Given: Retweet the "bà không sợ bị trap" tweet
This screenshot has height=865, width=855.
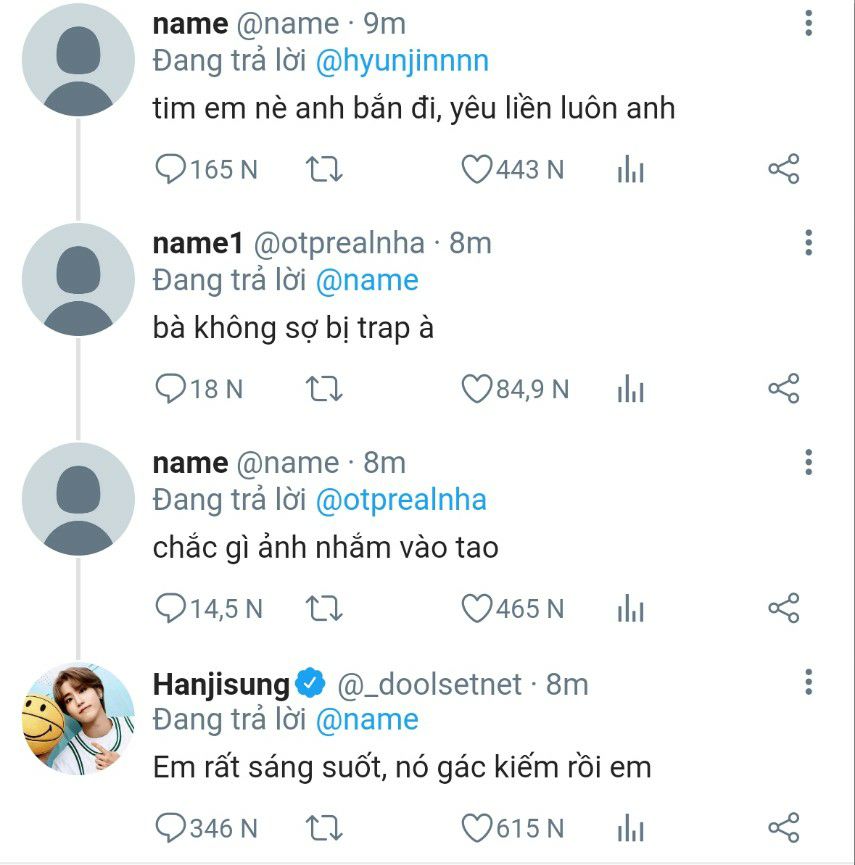Looking at the screenshot, I should click(x=323, y=389).
